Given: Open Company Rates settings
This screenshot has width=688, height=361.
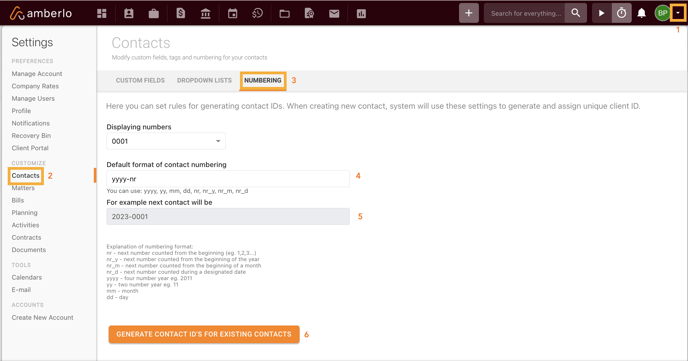Looking at the screenshot, I should point(35,86).
